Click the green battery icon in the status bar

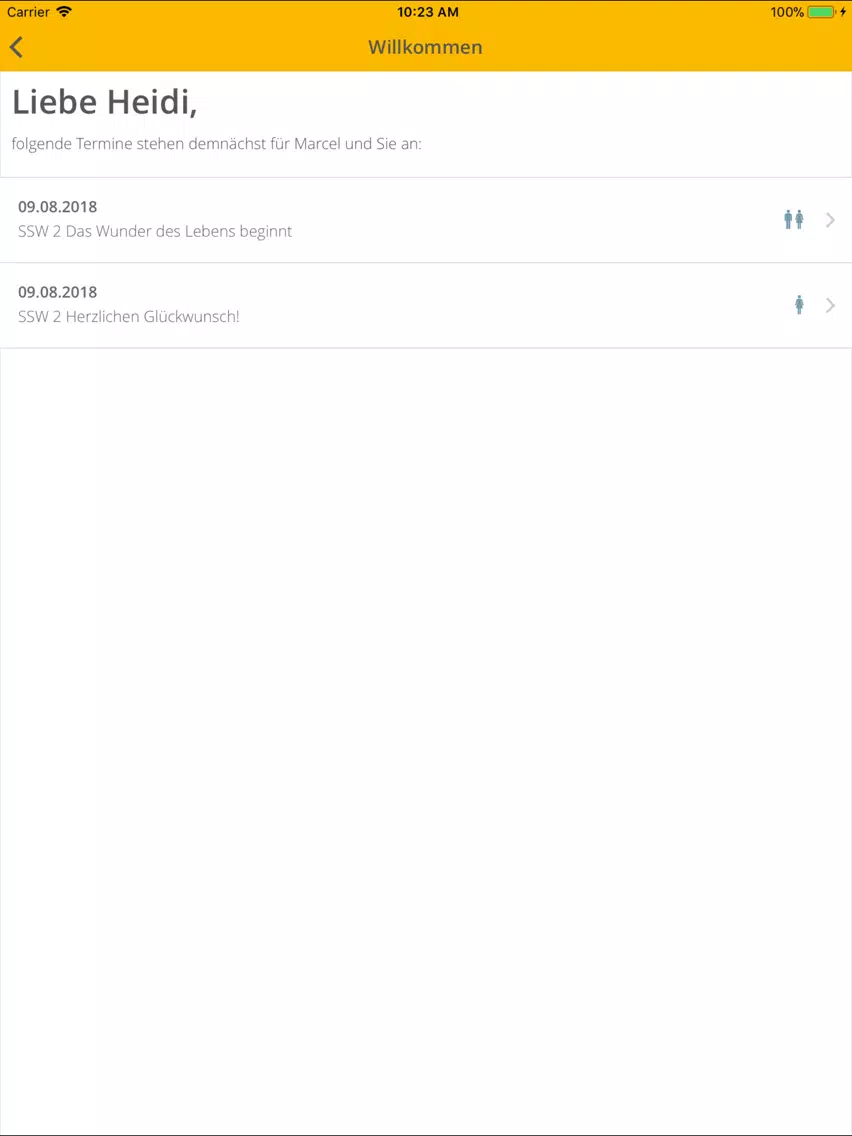(822, 12)
